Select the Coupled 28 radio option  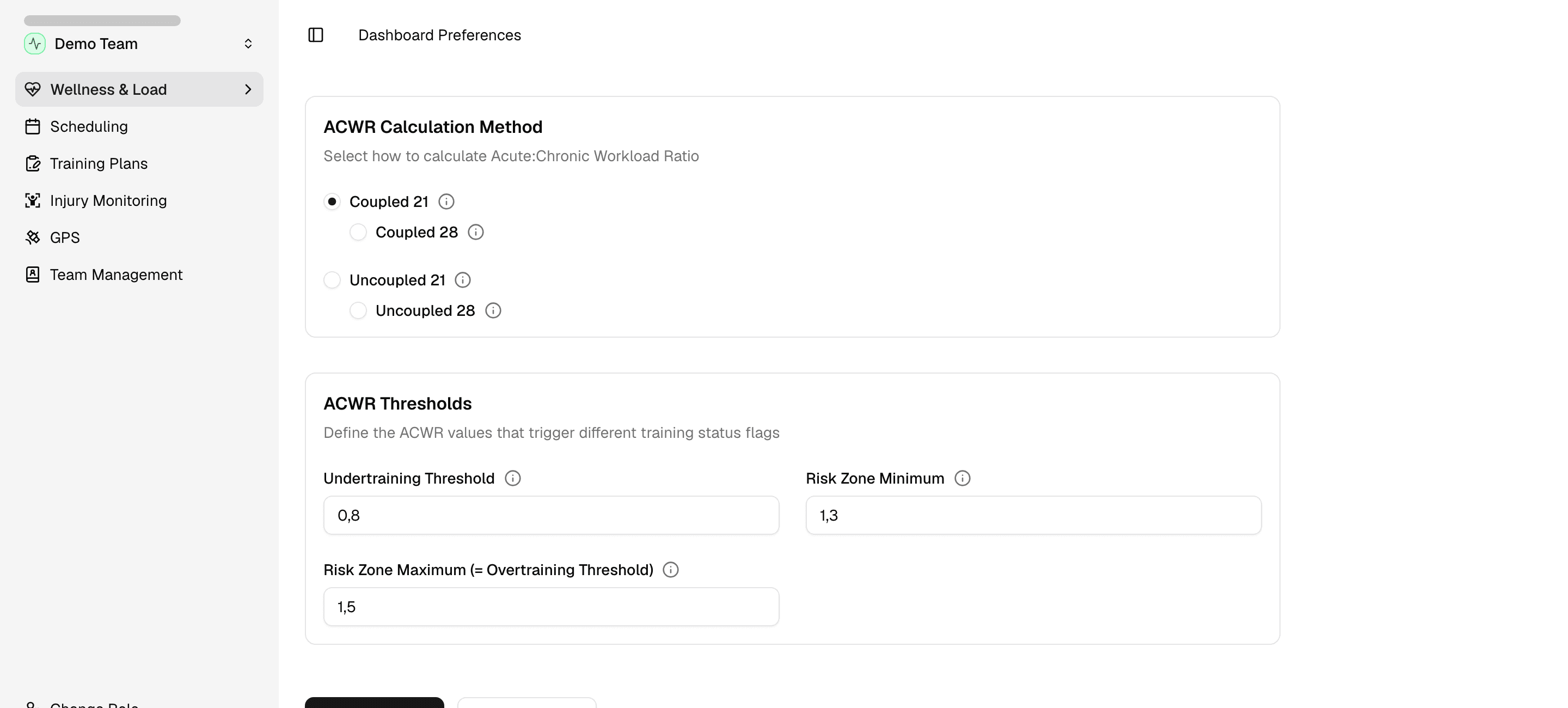(358, 232)
